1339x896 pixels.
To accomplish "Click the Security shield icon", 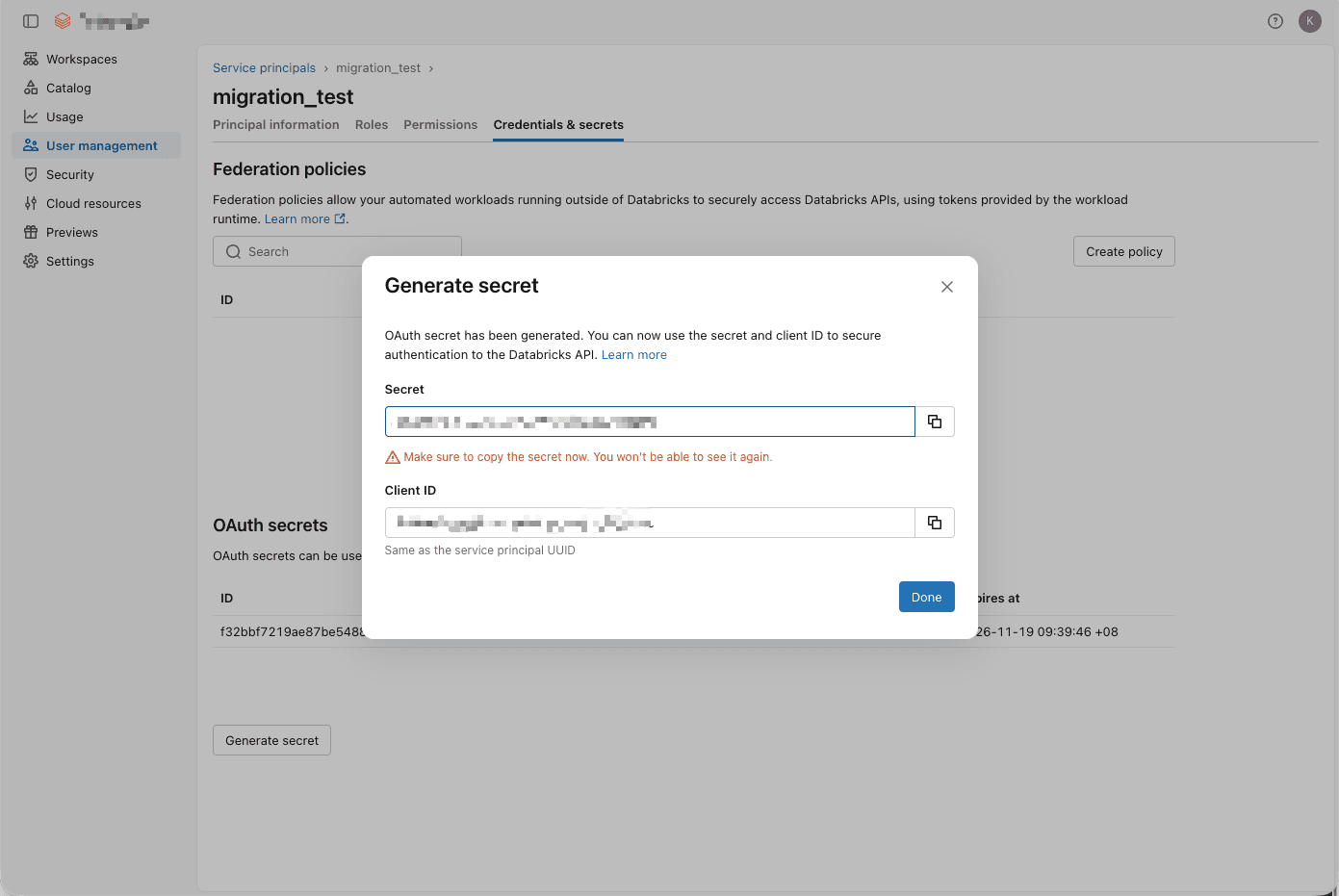I will point(31,174).
